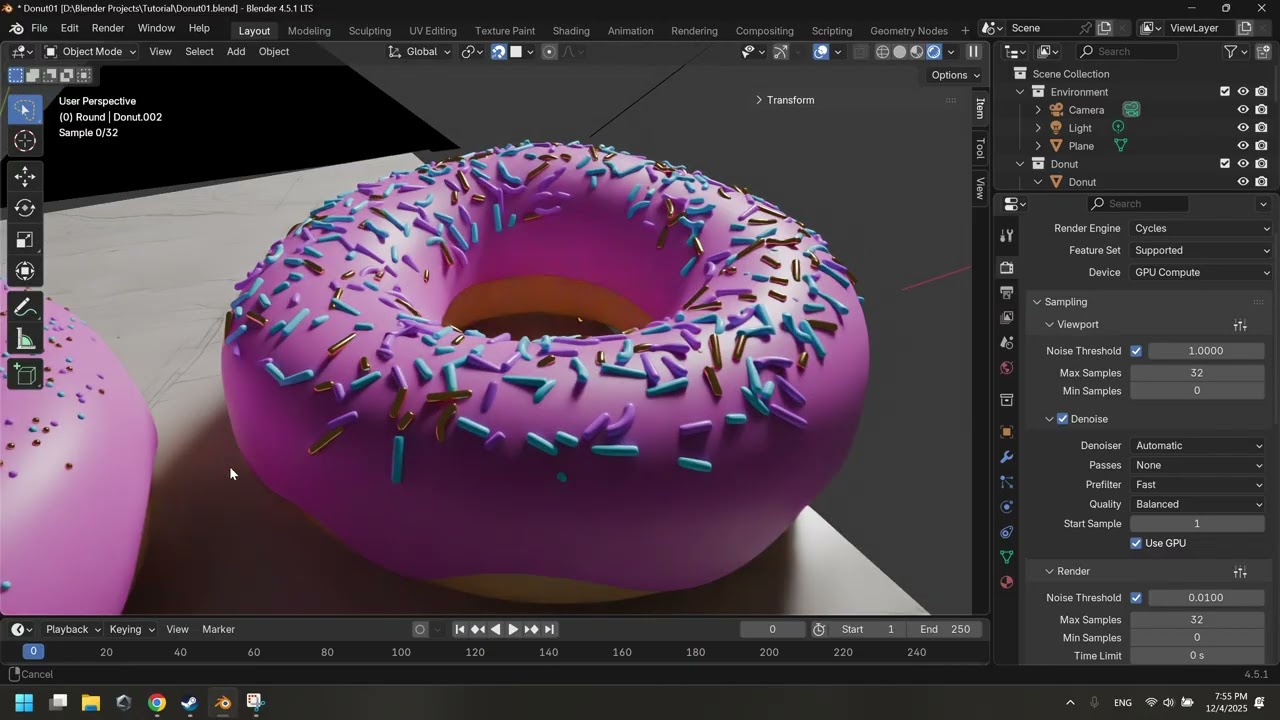Open the Physics properties tab
1280x720 pixels.
point(1007,507)
